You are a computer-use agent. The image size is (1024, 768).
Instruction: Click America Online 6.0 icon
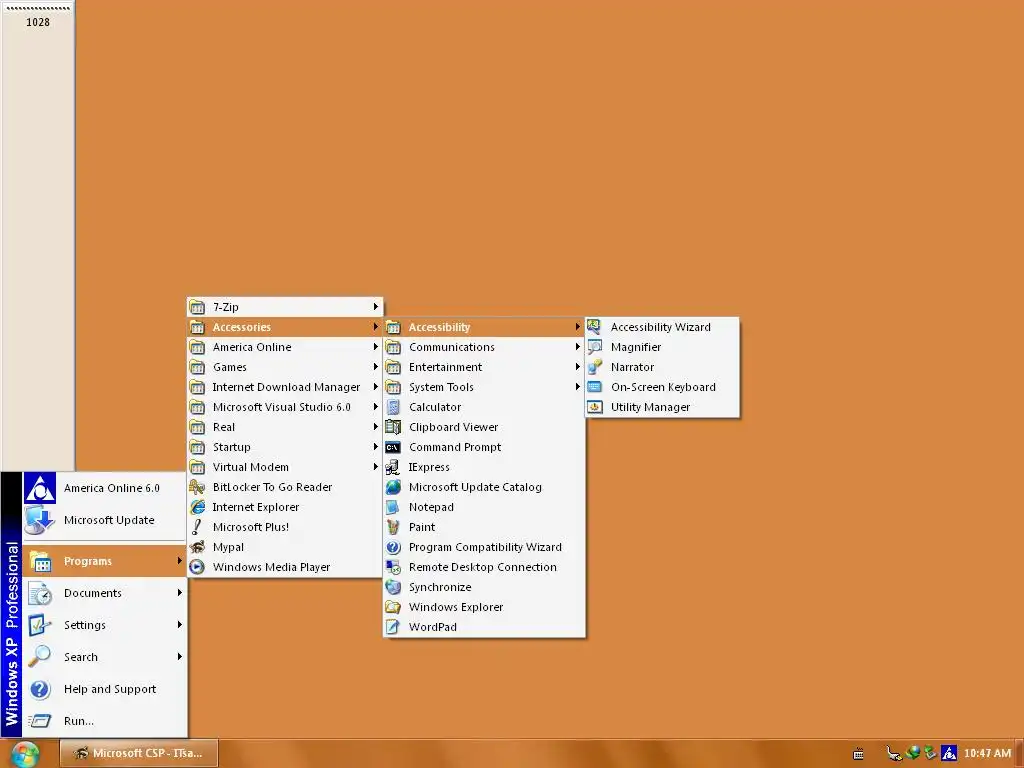click(40, 488)
